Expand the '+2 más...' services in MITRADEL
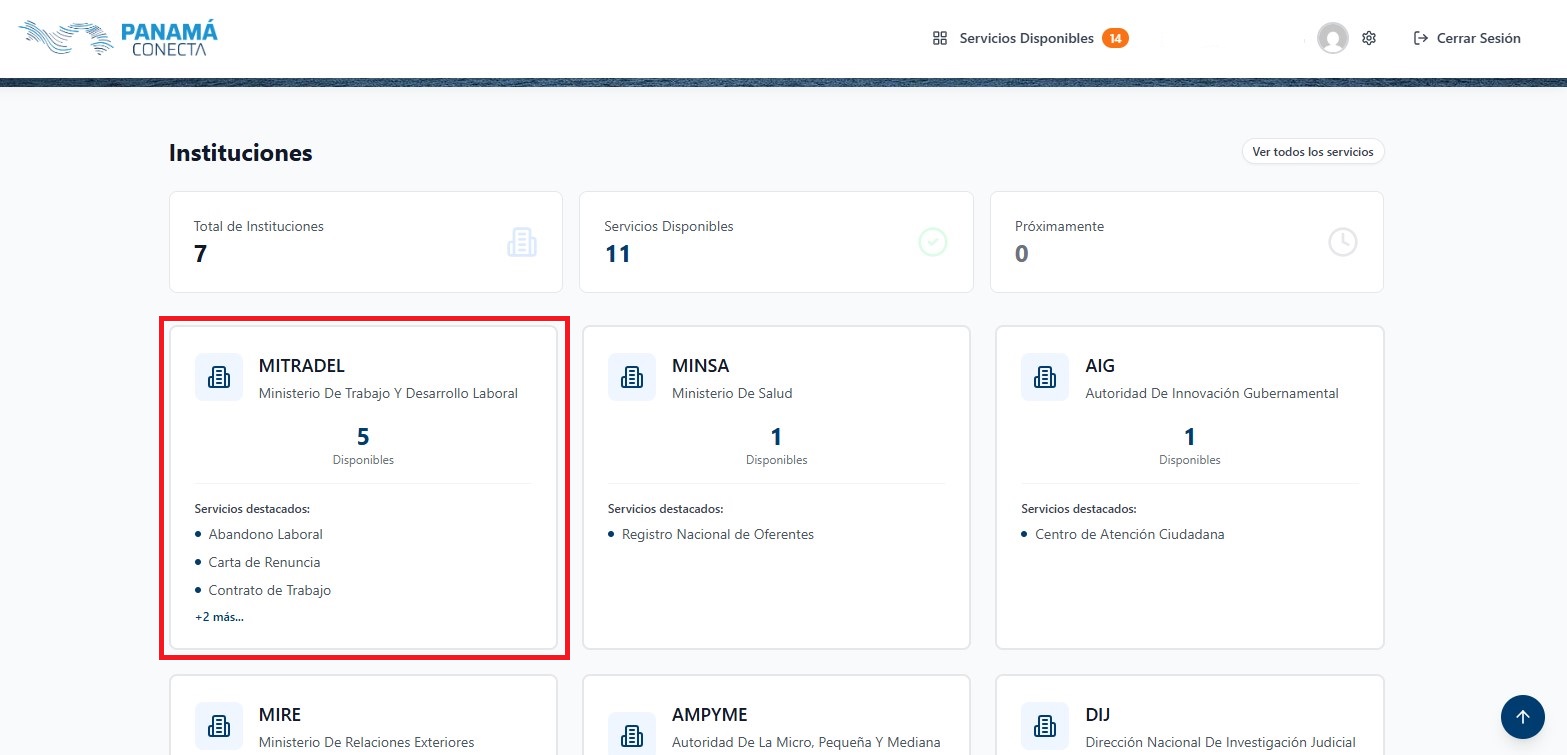1567x755 pixels. point(219,616)
